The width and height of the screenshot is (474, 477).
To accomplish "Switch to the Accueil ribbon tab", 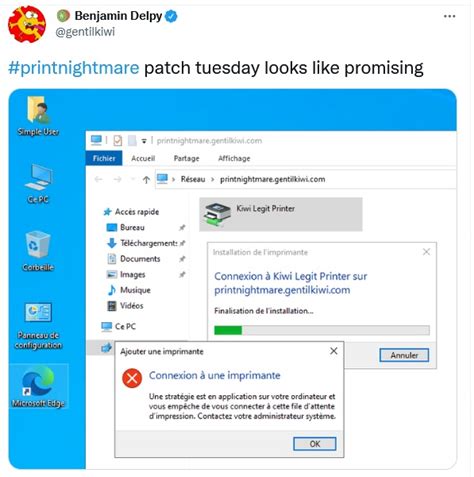I will (x=143, y=158).
